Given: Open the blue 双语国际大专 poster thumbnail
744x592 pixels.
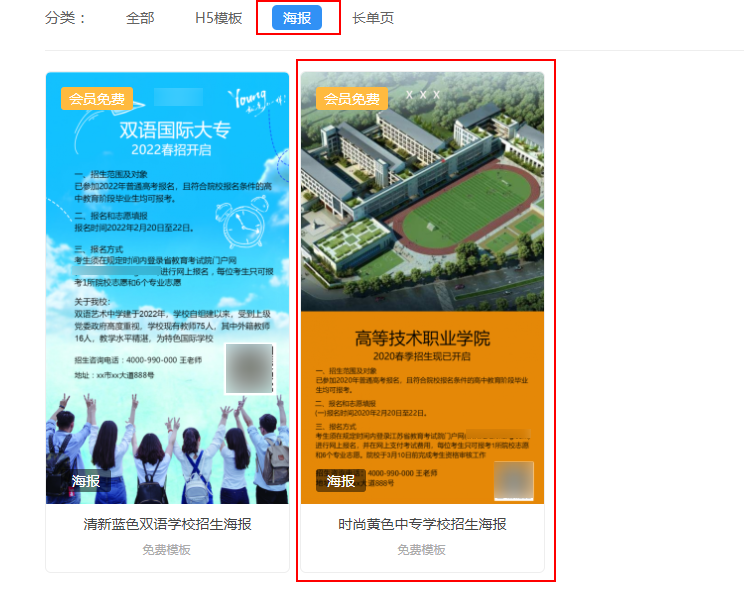Looking at the screenshot, I should (x=167, y=288).
